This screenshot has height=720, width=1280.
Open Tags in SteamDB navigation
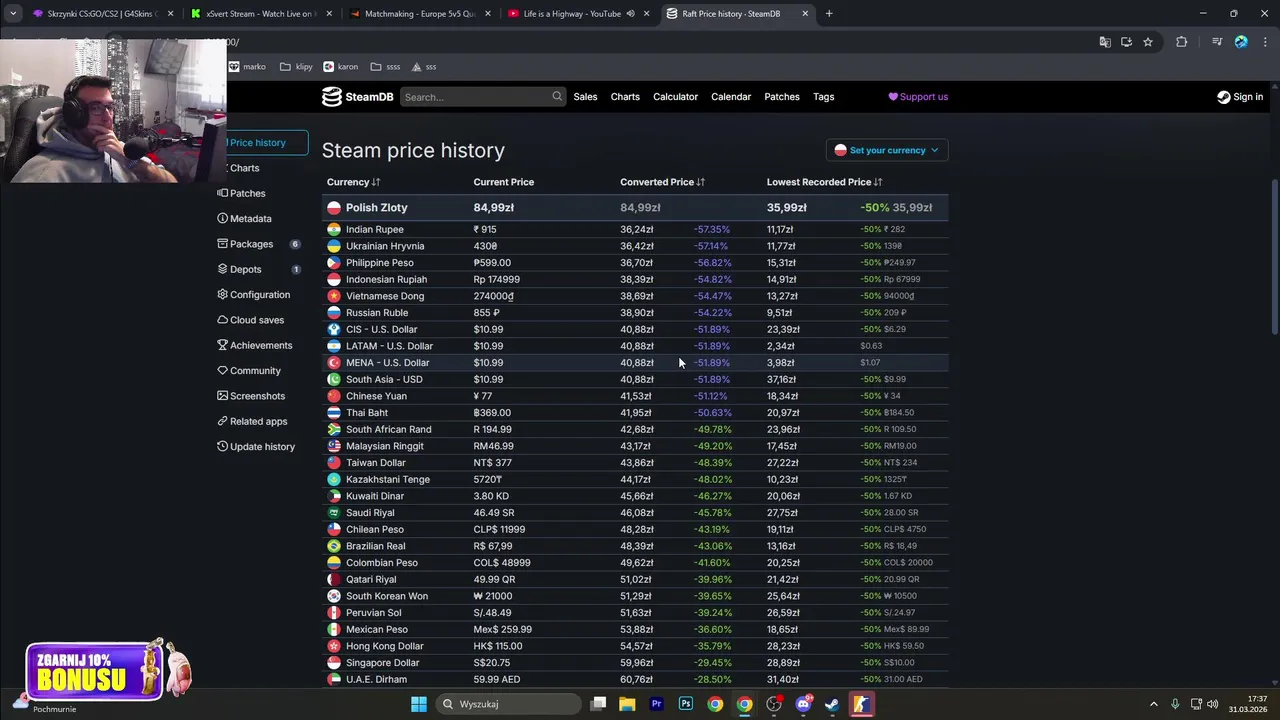[823, 97]
